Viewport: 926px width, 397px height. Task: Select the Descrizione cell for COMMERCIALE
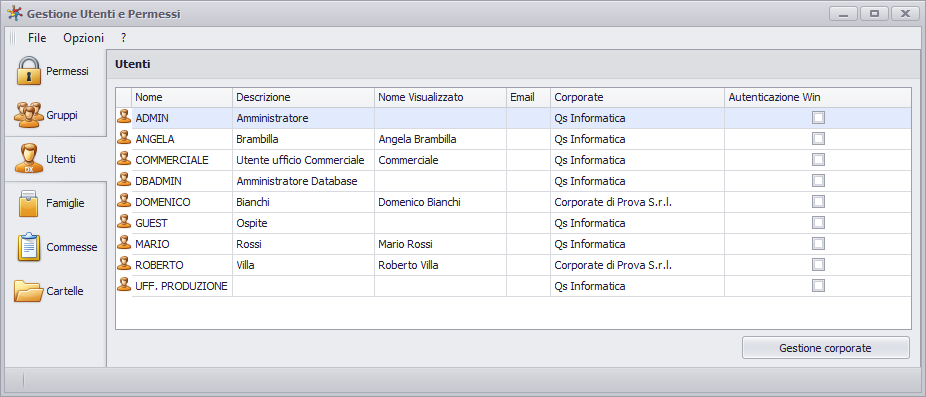tap(304, 160)
